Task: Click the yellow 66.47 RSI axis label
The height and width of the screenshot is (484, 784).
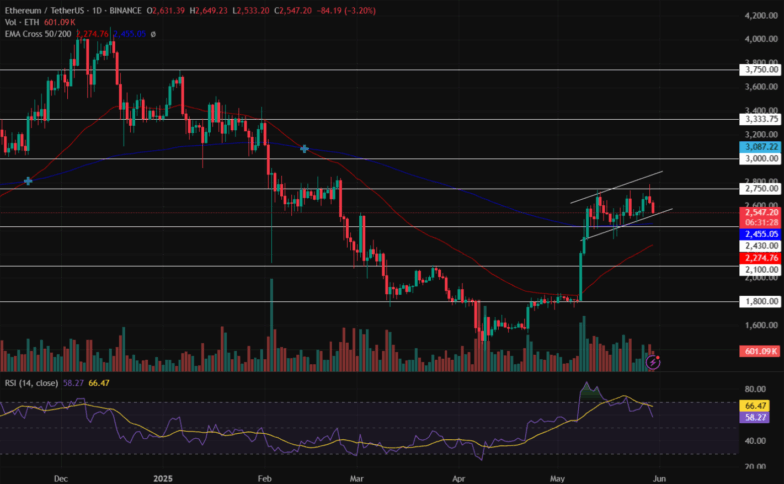Action: coord(754,406)
